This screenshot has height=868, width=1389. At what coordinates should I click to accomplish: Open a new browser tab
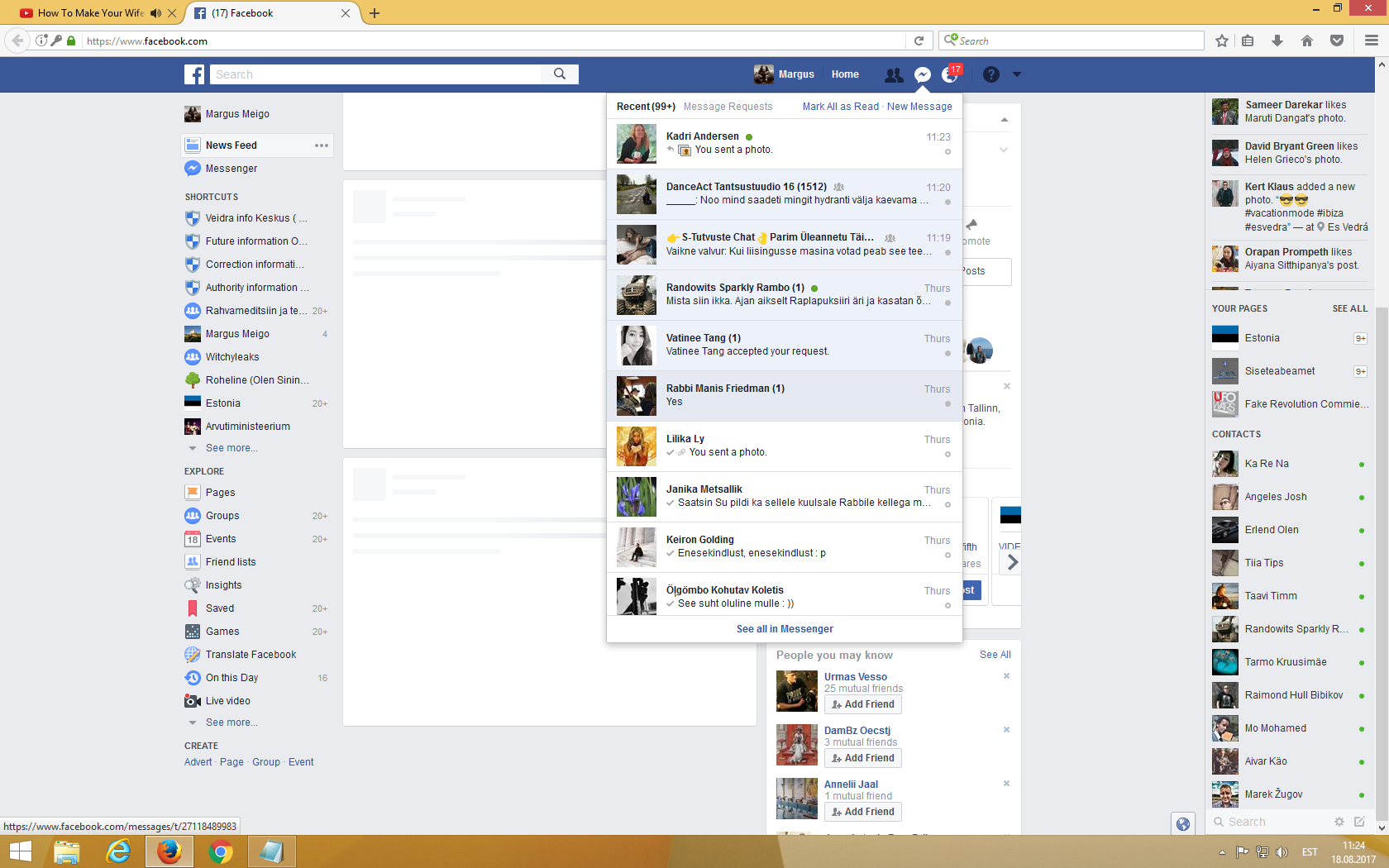[375, 13]
